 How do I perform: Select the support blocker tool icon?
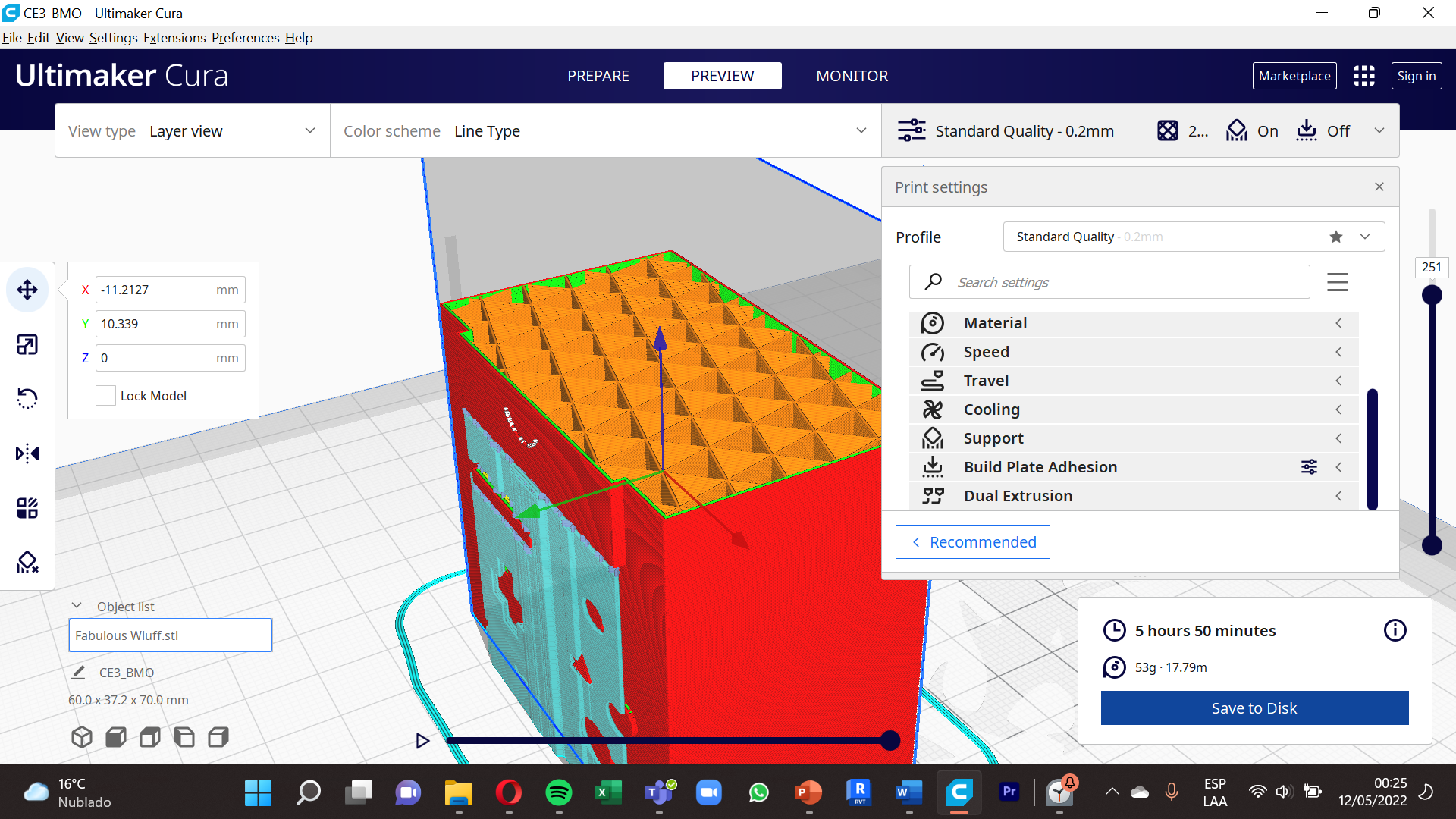(27, 562)
